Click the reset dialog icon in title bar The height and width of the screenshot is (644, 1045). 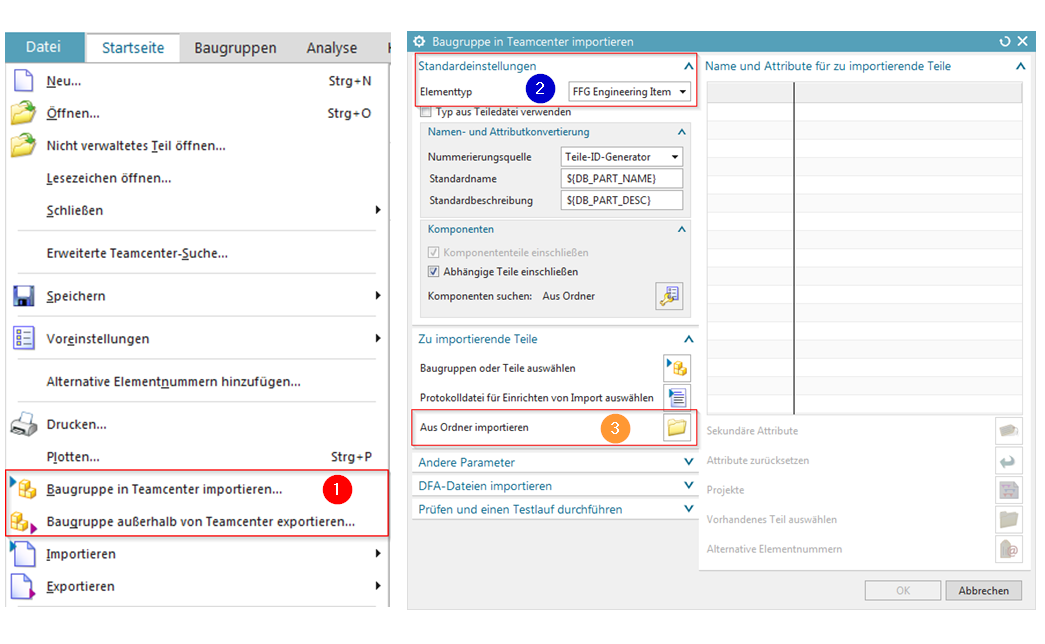click(1004, 42)
